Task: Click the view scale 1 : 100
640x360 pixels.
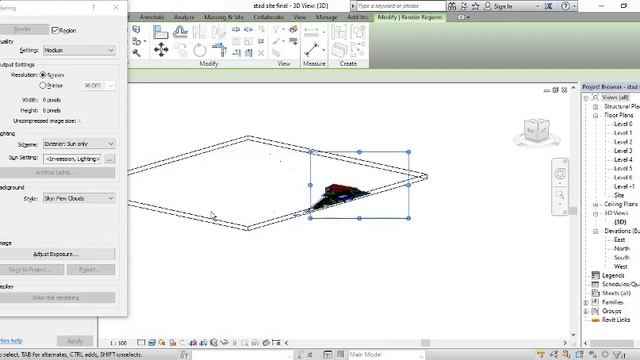Action: (x=119, y=343)
